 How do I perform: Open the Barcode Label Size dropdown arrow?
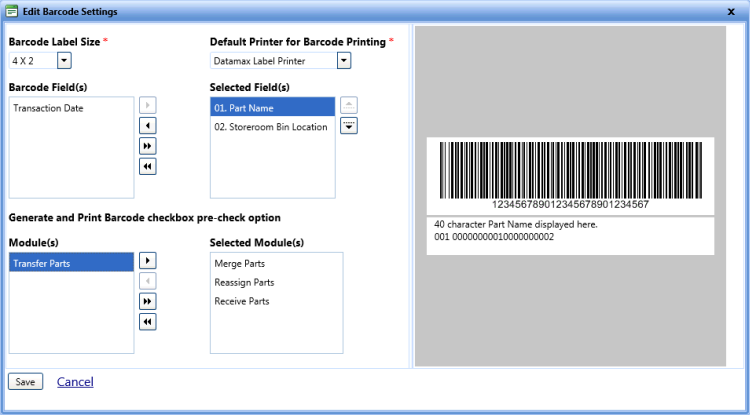point(65,61)
